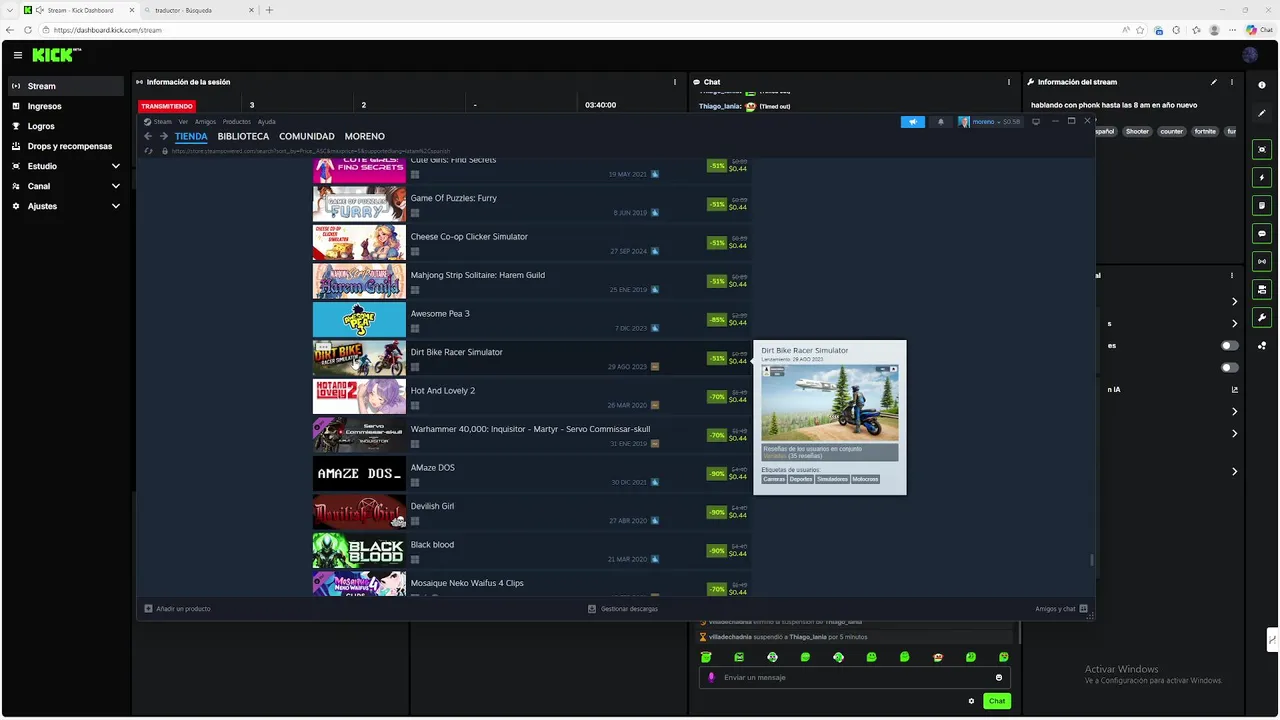
Task: Click the AMaze DOS thumbnail
Action: pos(359,474)
